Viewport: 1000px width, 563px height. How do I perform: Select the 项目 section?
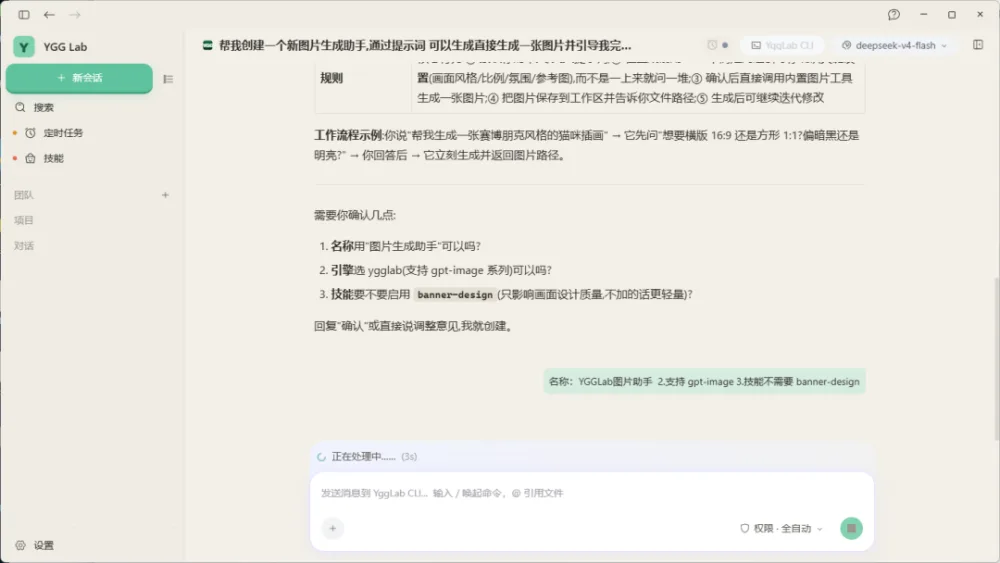(24, 221)
